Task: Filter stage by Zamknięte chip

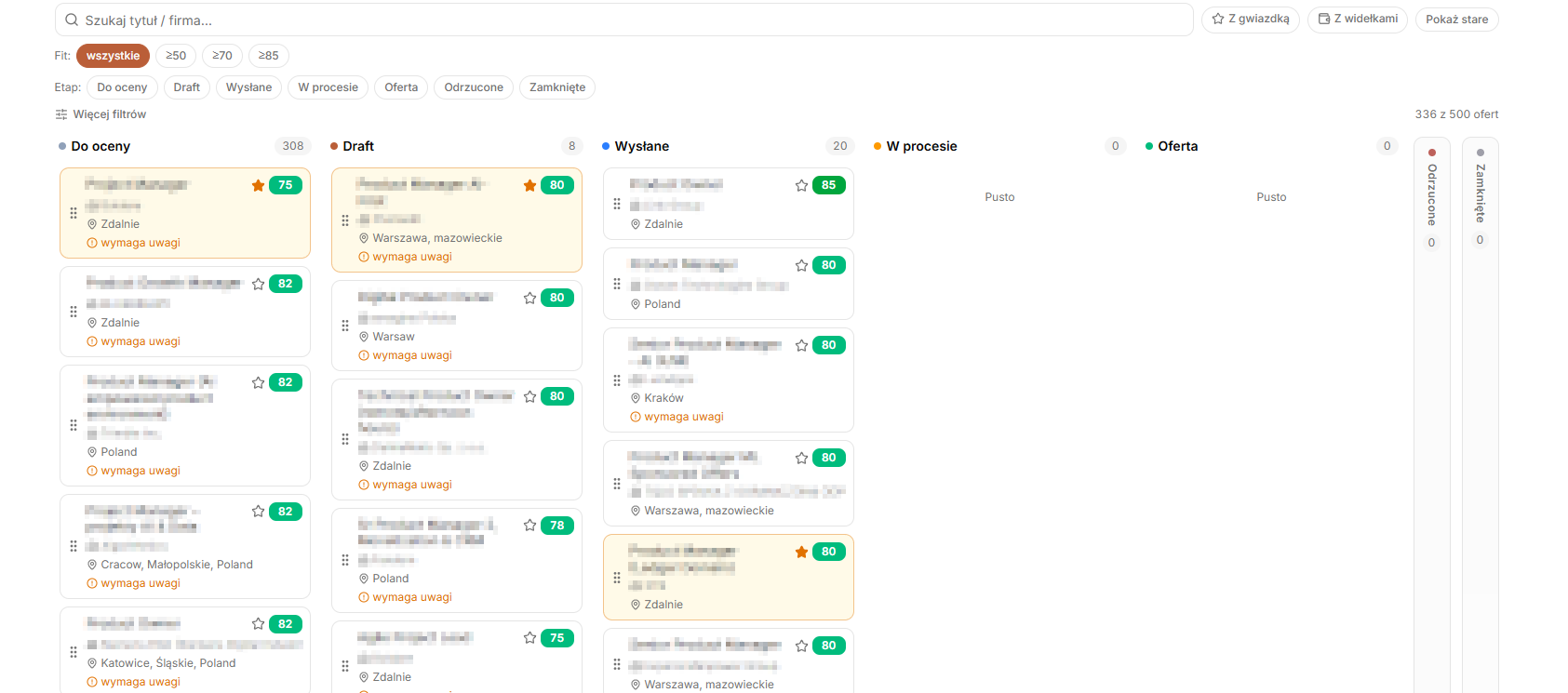Action: [x=557, y=87]
